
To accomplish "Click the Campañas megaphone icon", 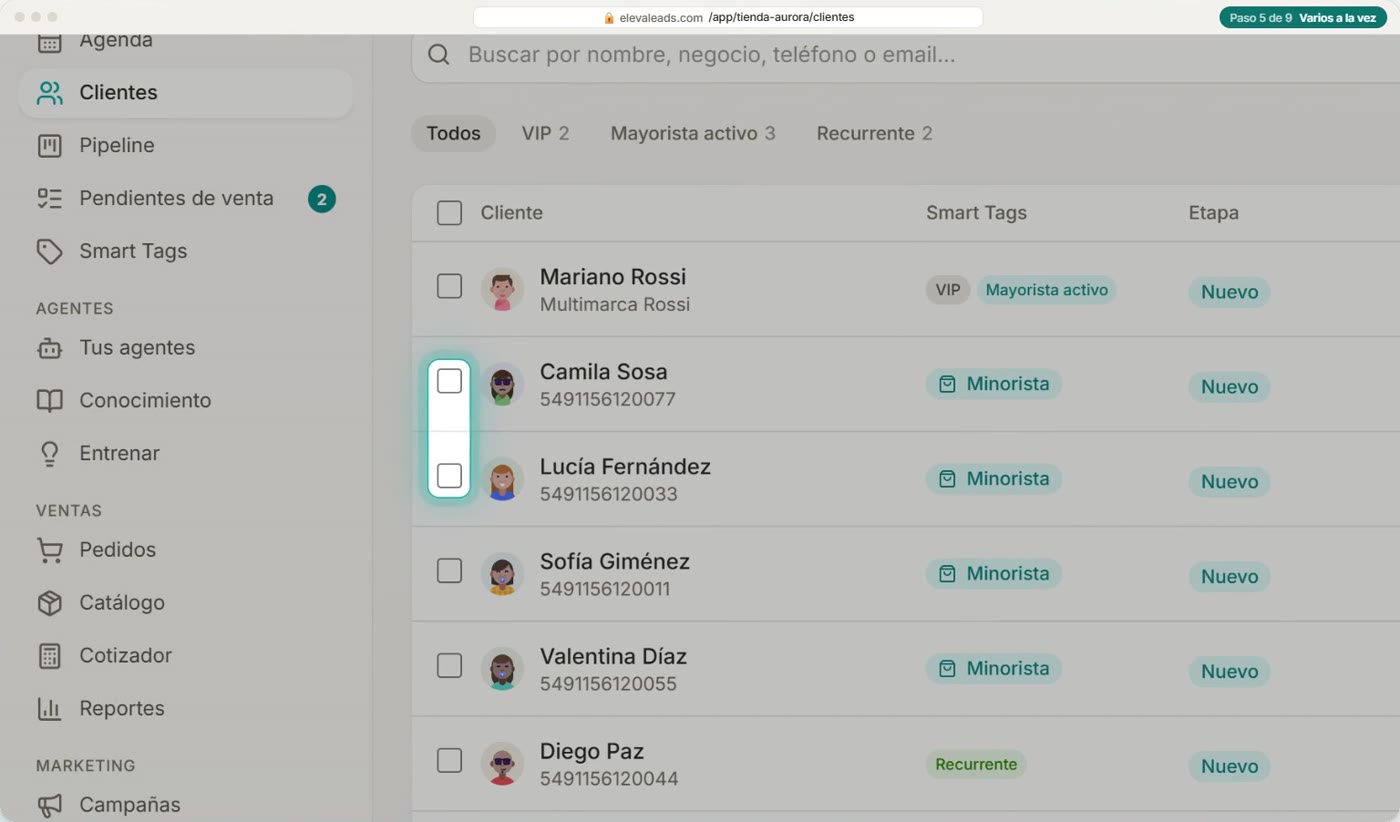I will point(49,805).
